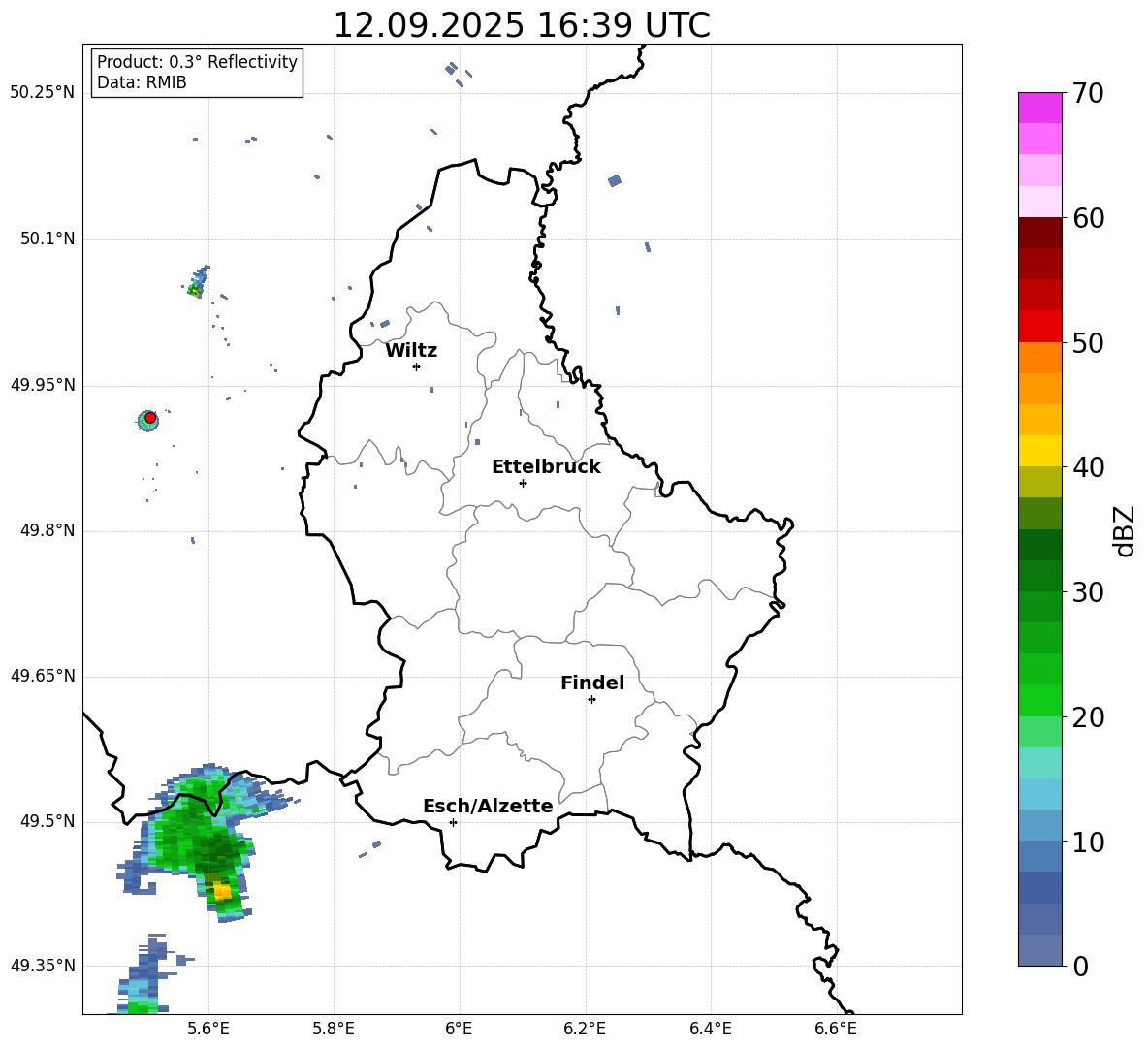Click the colorbar 50 tick label

1088,342
